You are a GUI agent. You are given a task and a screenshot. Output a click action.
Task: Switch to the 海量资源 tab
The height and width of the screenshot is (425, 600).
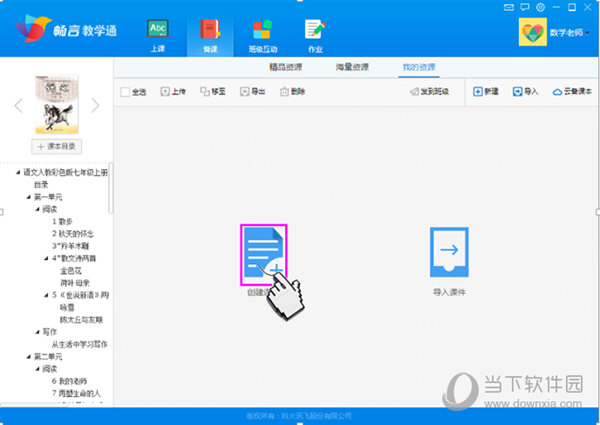(352, 67)
